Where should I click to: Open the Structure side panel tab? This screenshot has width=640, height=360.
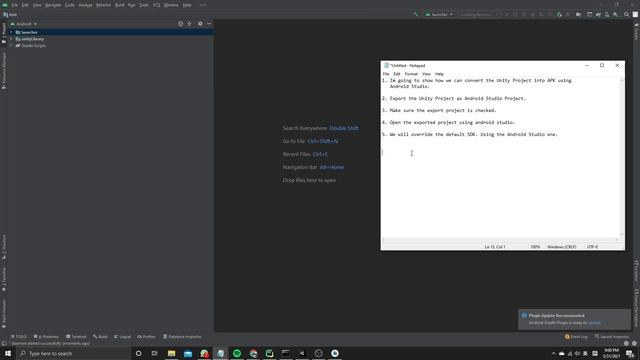coord(4,247)
